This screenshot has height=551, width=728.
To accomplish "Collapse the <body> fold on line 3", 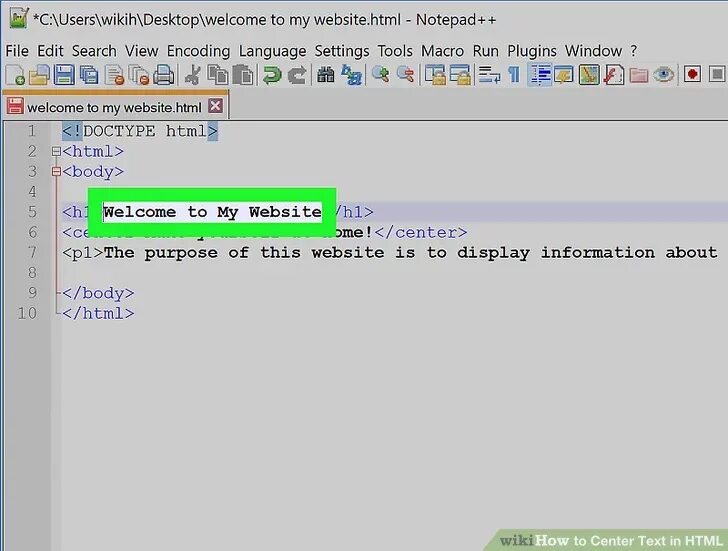I will pos(56,172).
